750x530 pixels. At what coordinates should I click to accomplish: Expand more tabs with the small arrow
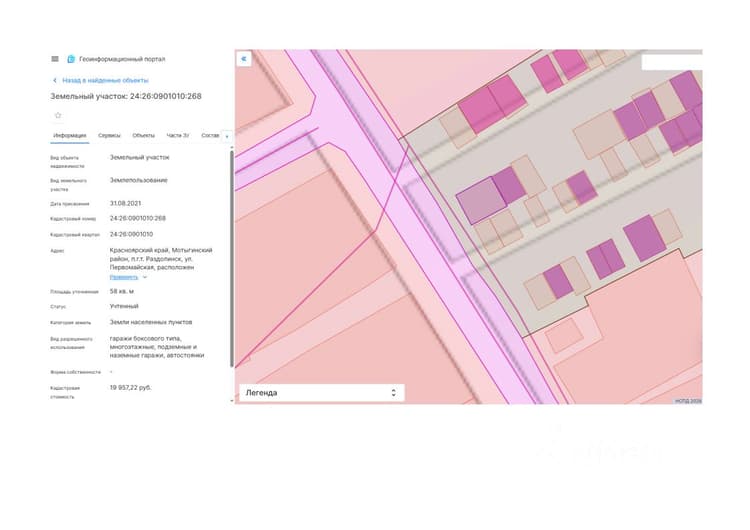point(227,136)
